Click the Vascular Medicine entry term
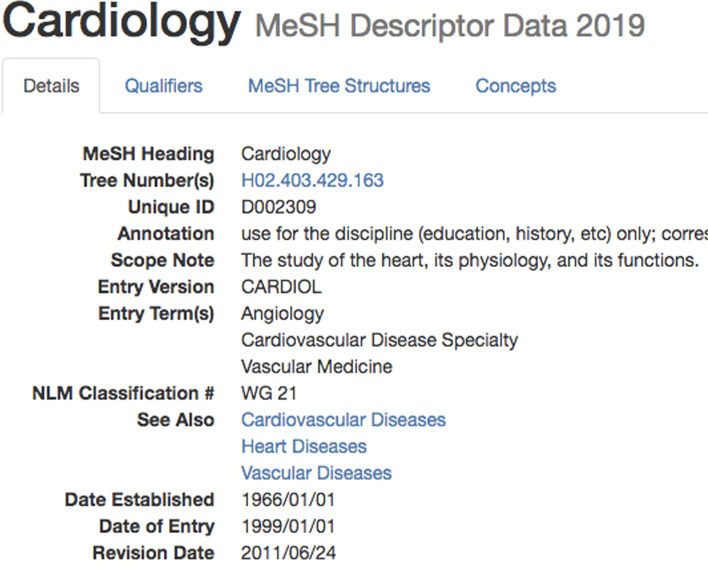Image resolution: width=708 pixels, height=565 pixels. pyautogui.click(x=317, y=367)
